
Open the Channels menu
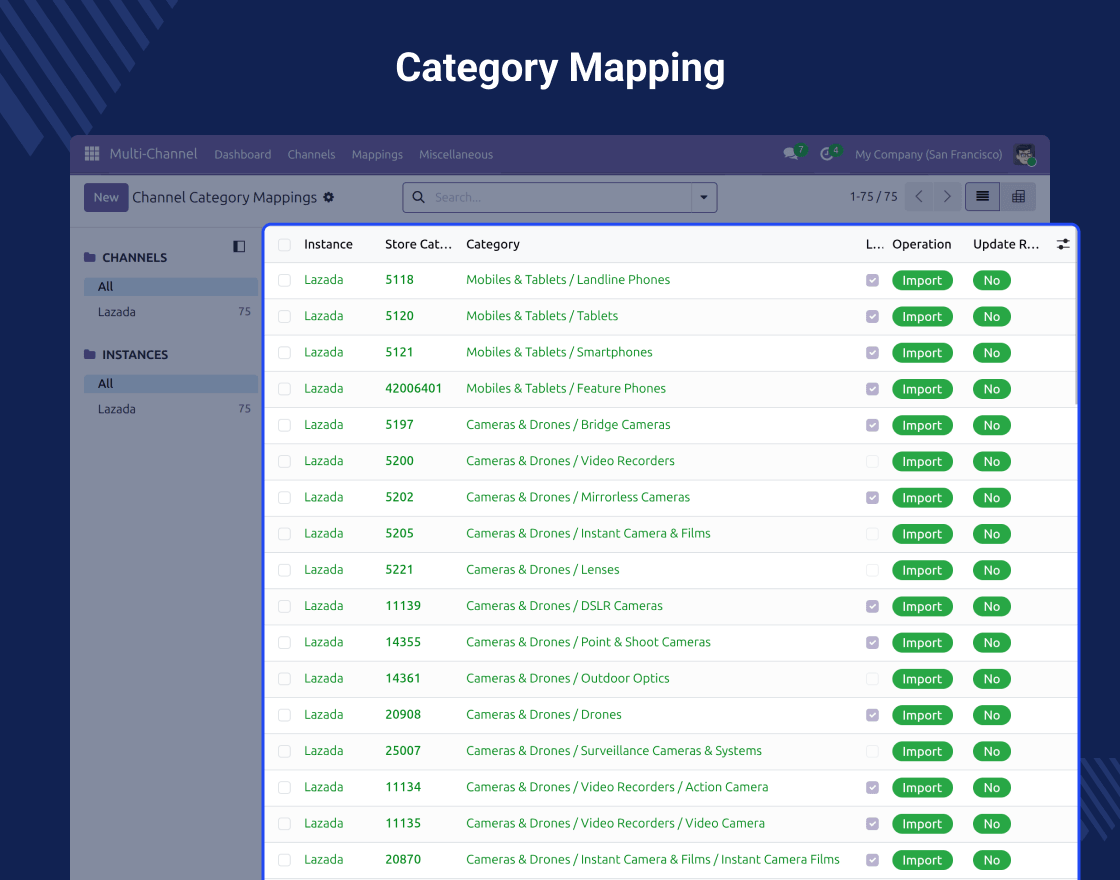(x=311, y=154)
